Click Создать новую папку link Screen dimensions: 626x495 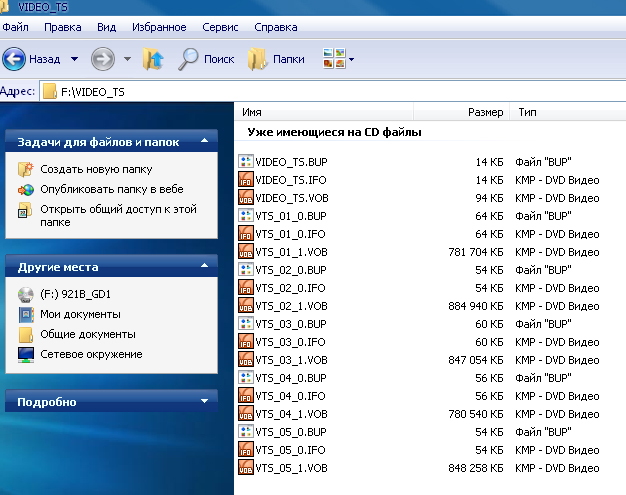click(96, 169)
